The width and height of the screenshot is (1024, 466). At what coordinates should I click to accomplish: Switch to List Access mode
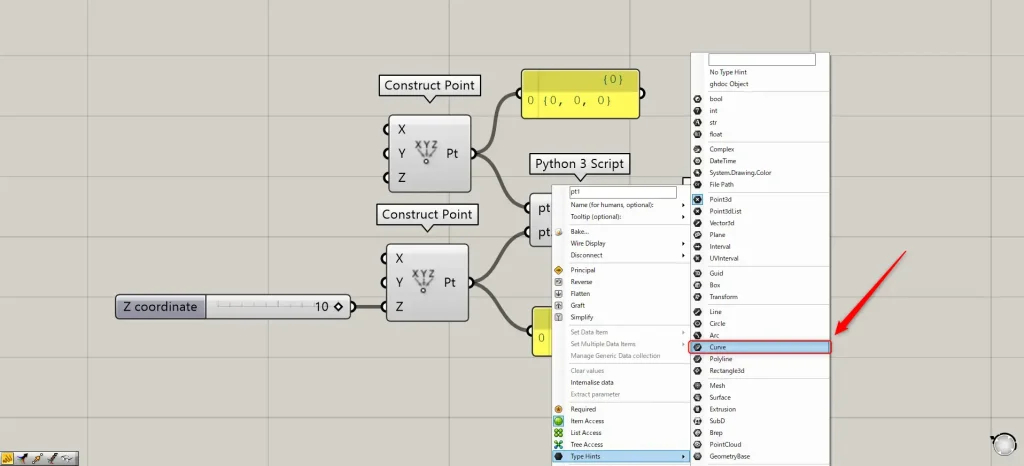pos(586,433)
